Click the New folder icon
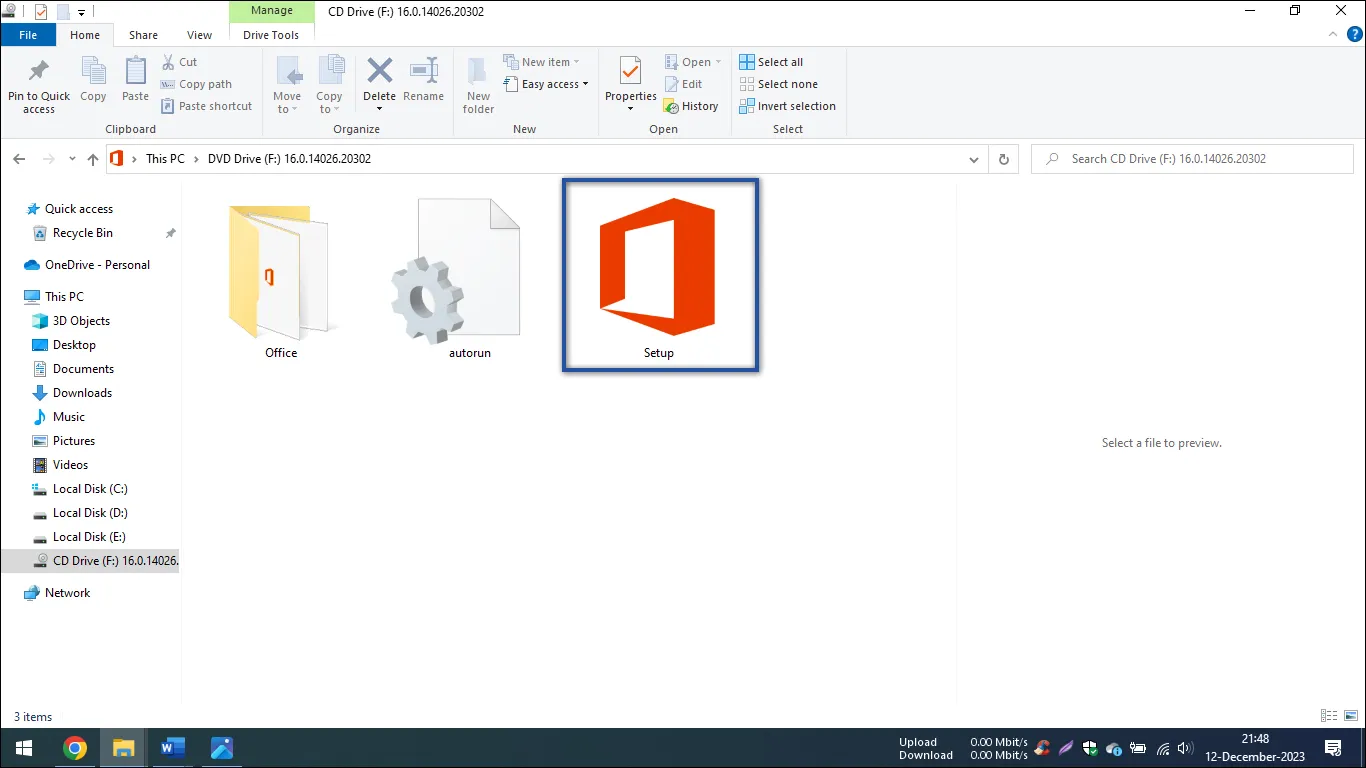1366x768 pixels. (x=478, y=73)
